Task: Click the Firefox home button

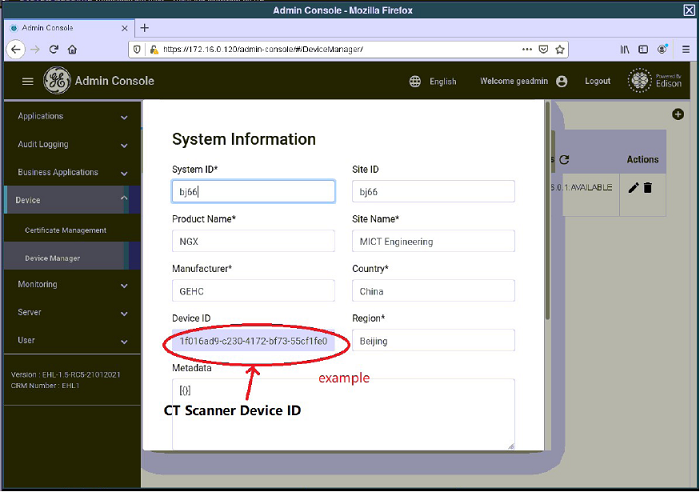Action: click(73, 48)
